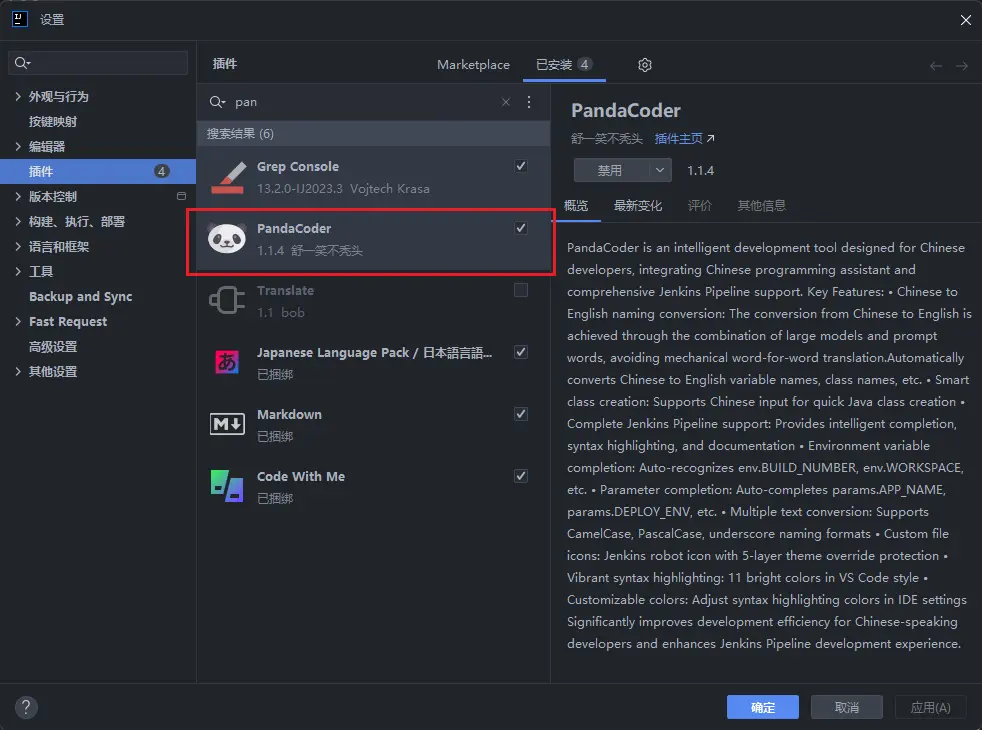Enable the Translate plugin checkbox

pyautogui.click(x=520, y=290)
